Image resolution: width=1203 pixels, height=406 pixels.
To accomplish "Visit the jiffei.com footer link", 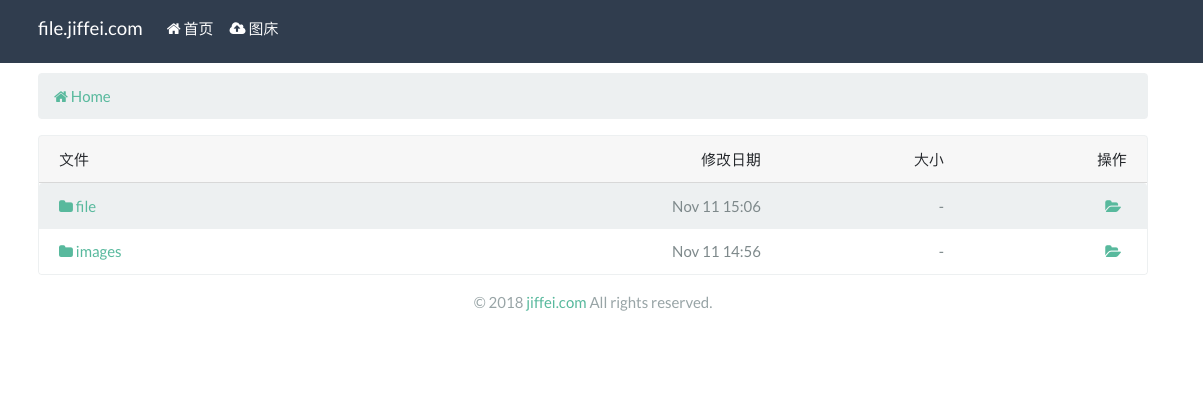I will [556, 302].
